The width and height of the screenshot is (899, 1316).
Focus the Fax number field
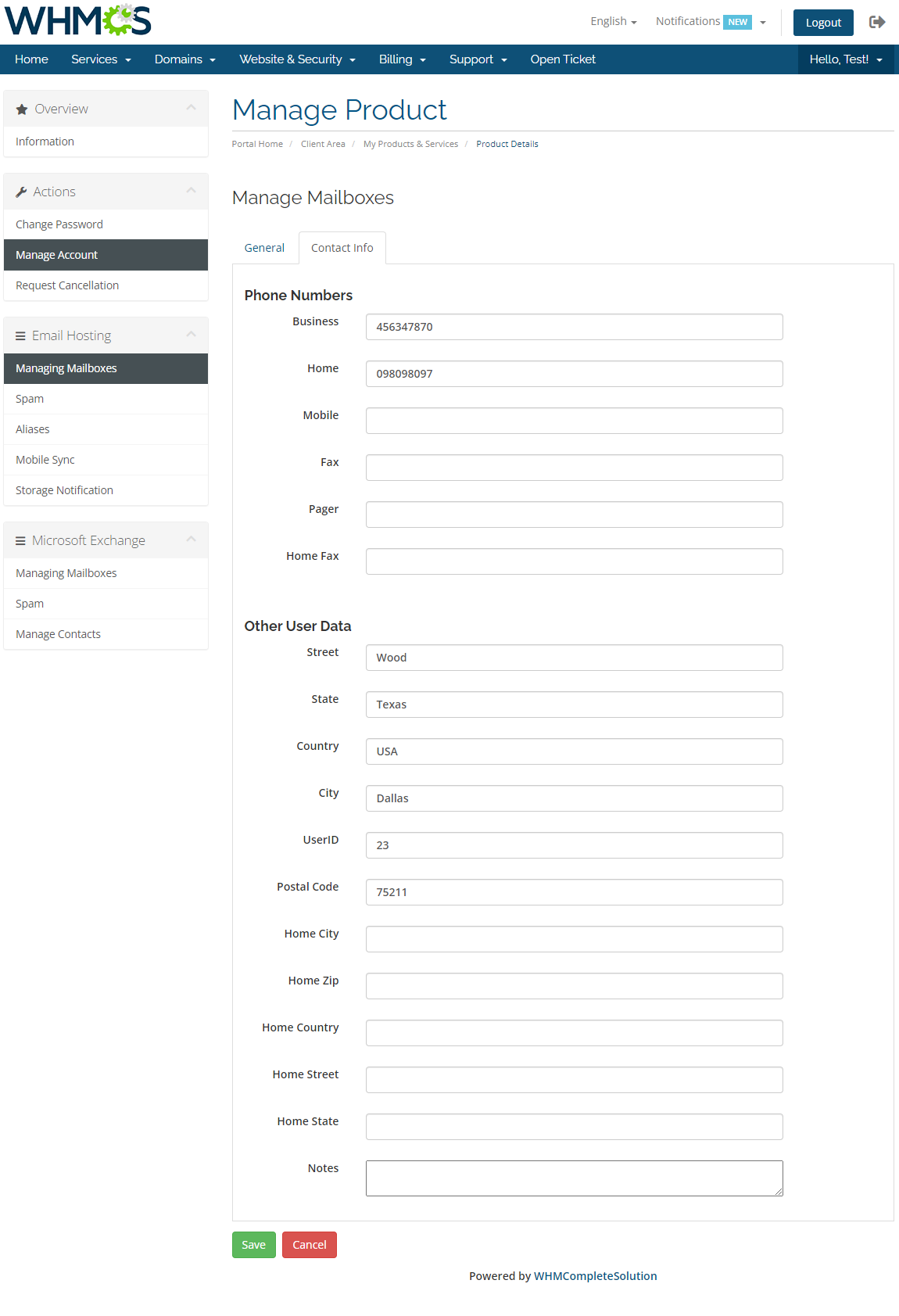tap(574, 468)
